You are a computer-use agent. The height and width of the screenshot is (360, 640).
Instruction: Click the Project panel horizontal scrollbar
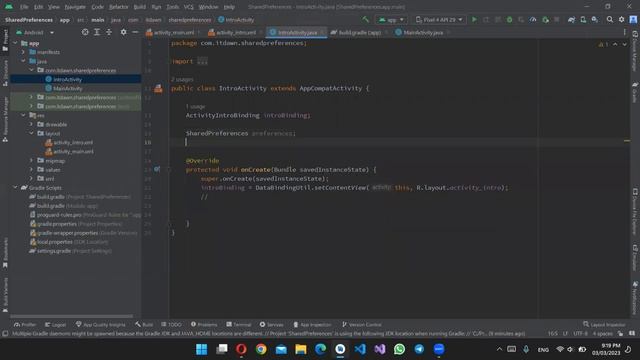[x=71, y=316]
